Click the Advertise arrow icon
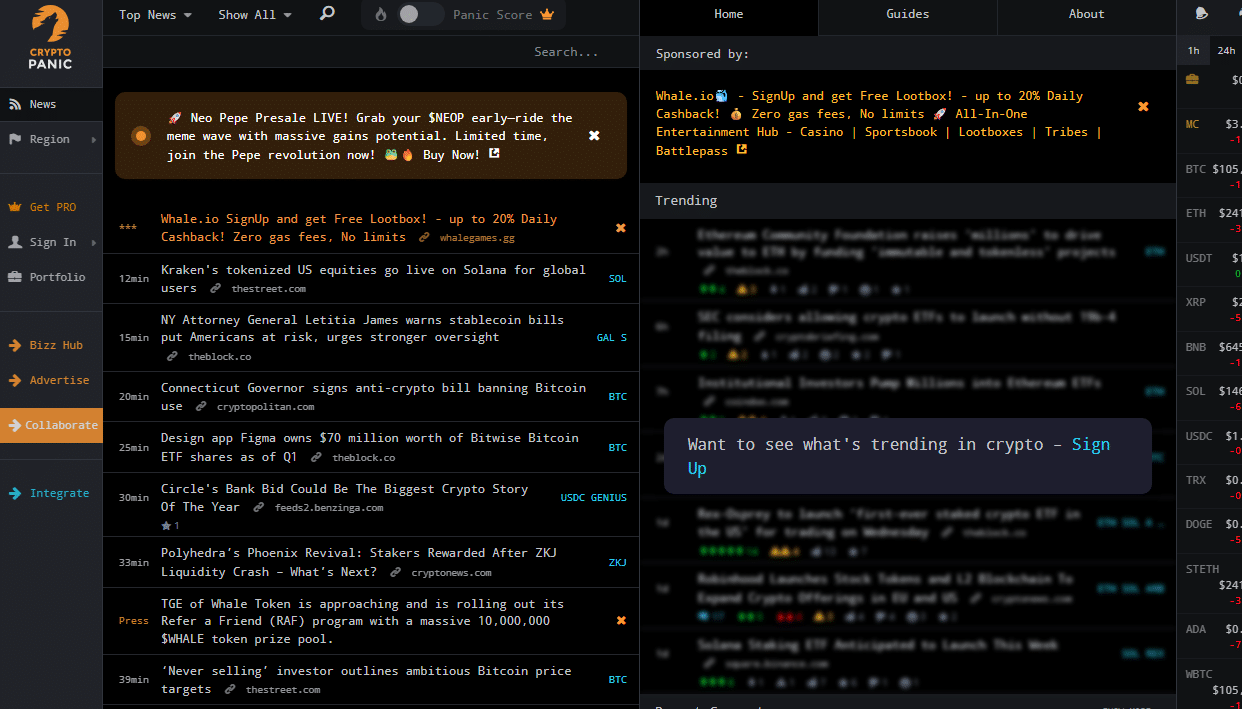Image resolution: width=1242 pixels, height=709 pixels. tap(15, 380)
